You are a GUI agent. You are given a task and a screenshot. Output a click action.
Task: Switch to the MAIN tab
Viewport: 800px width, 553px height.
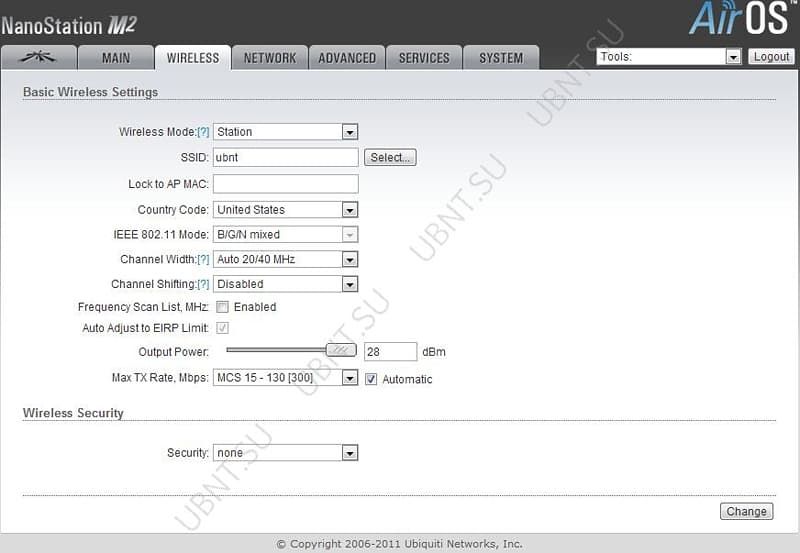(116, 58)
